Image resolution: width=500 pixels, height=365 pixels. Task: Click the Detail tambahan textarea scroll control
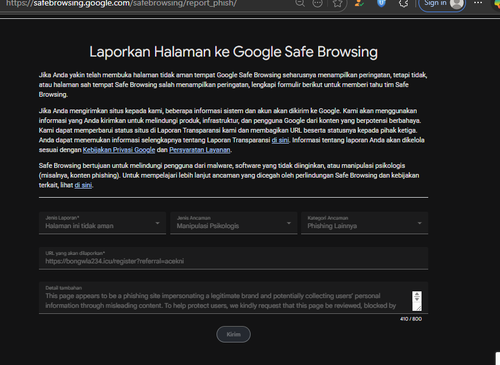[417, 301]
